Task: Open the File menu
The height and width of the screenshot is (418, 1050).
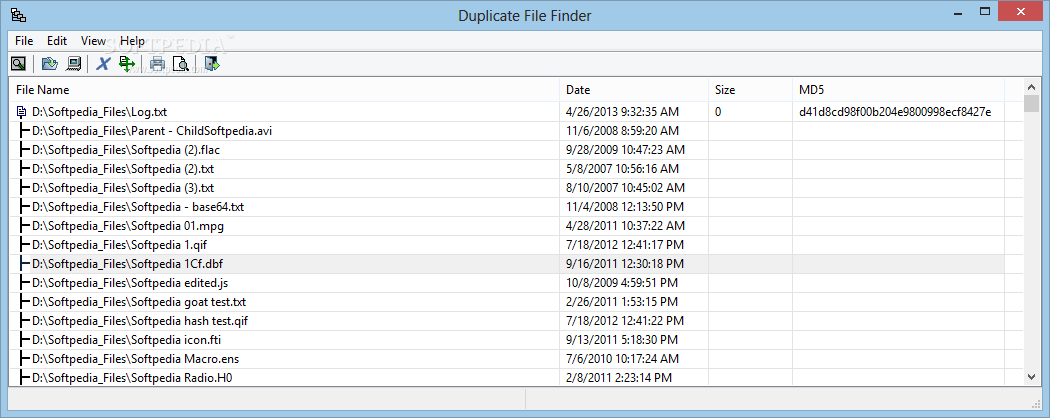Action: [x=24, y=41]
